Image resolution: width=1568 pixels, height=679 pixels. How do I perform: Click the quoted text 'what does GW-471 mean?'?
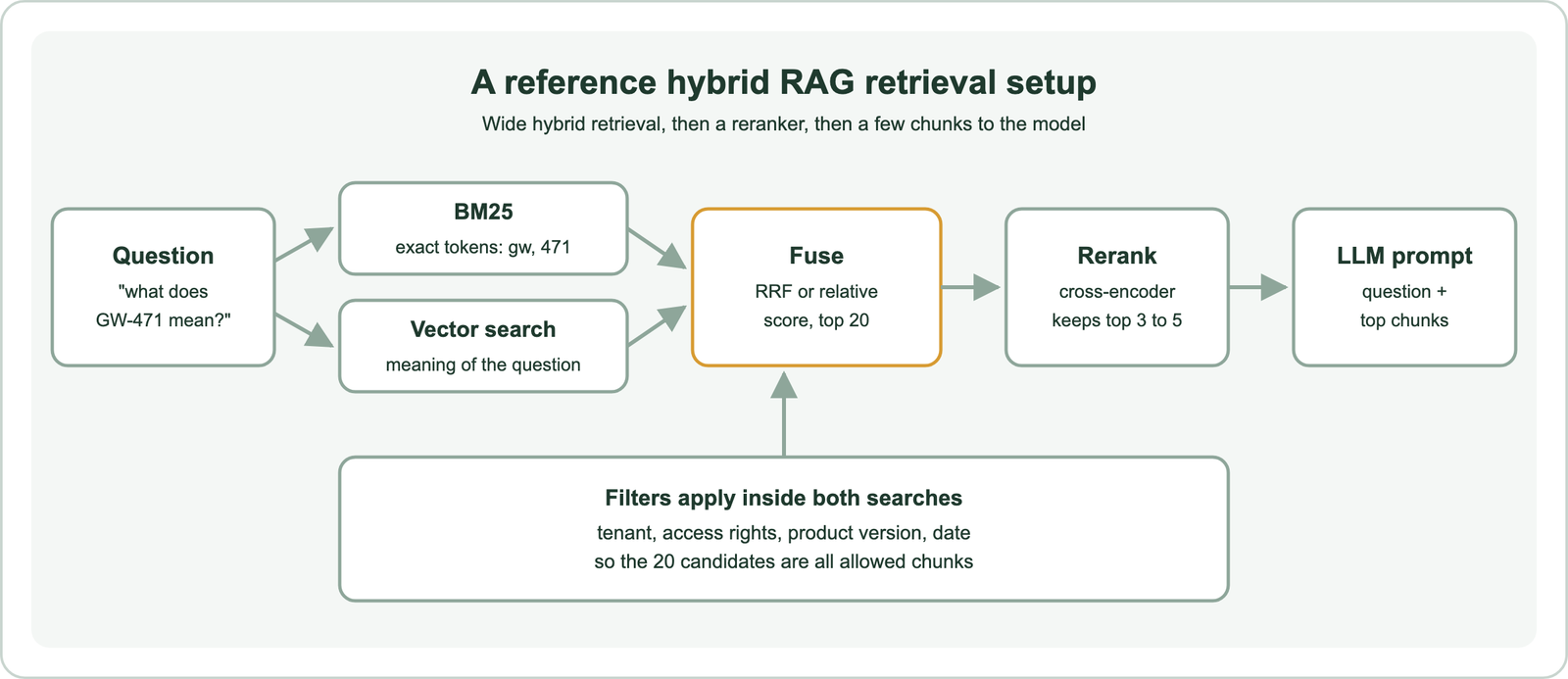163,306
